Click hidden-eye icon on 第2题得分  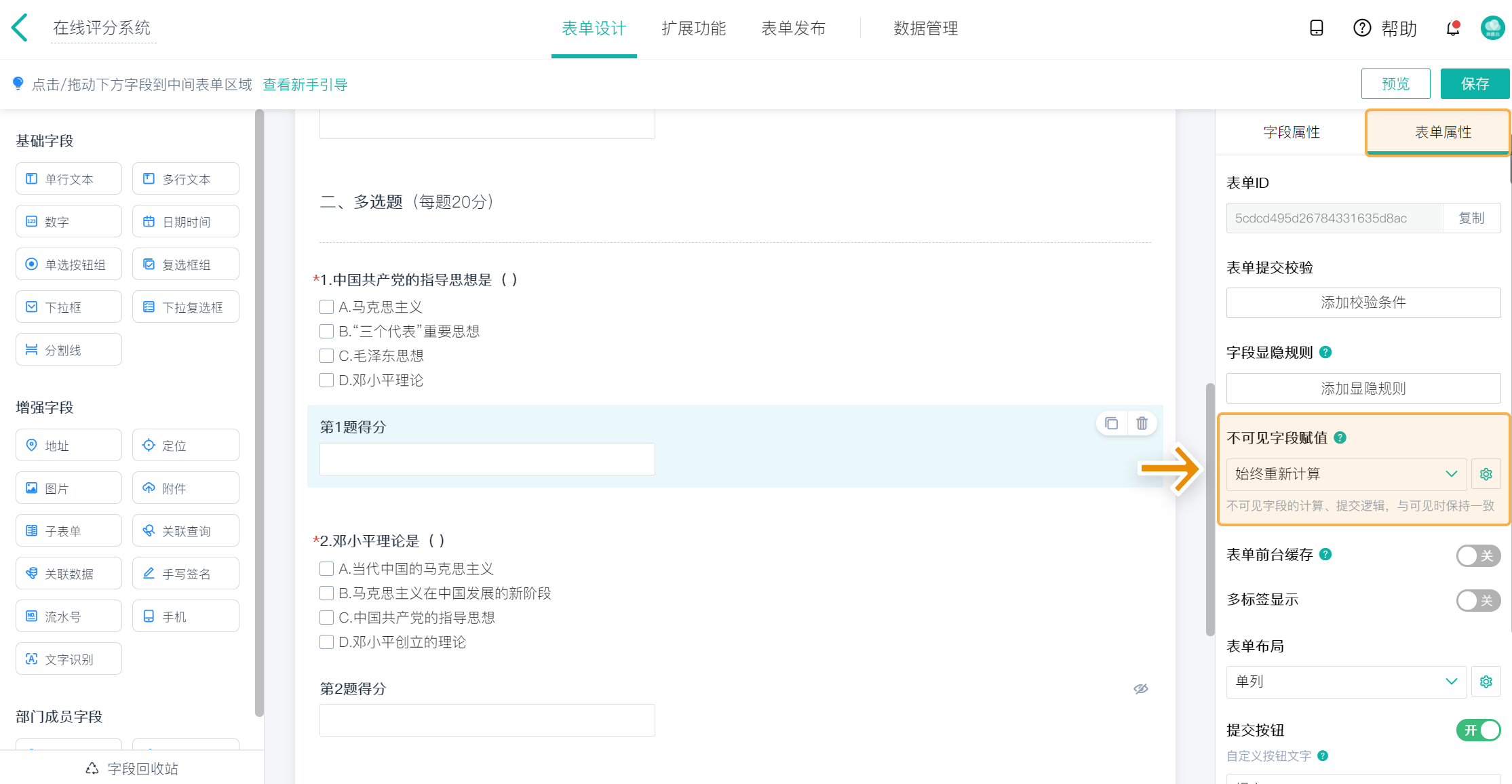(1140, 689)
